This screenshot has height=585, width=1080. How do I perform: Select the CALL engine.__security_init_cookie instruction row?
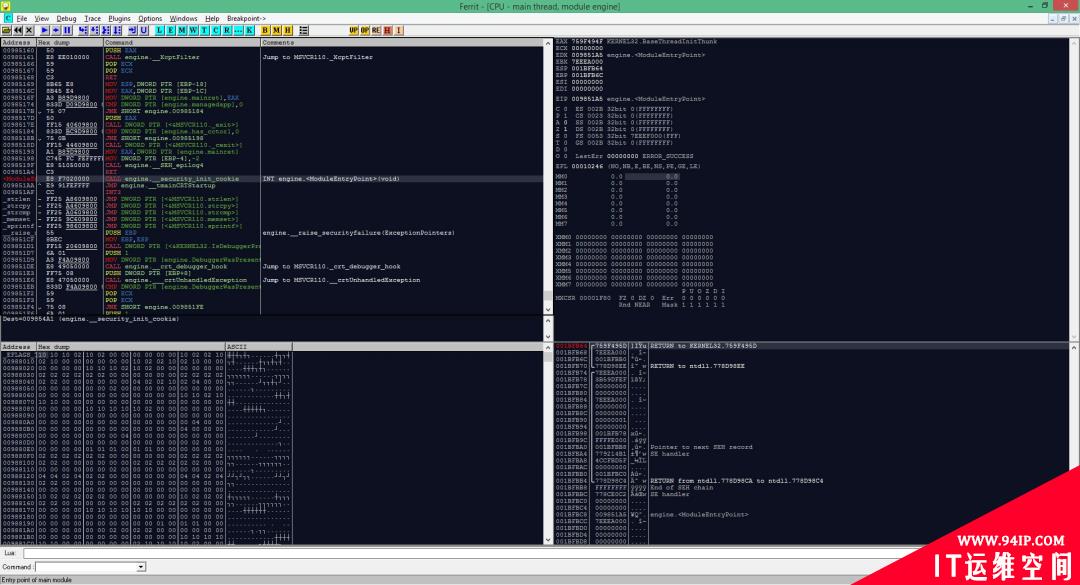272,178
